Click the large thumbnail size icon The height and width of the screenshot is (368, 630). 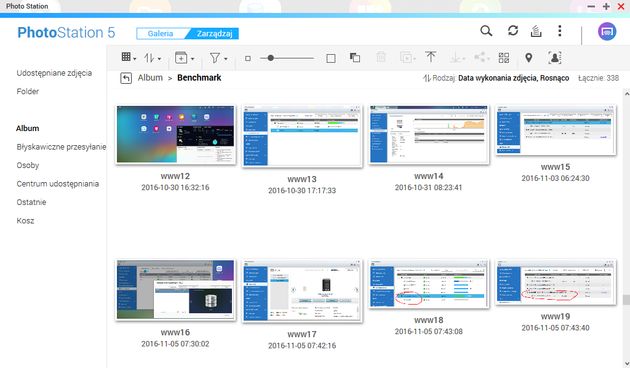point(331,59)
